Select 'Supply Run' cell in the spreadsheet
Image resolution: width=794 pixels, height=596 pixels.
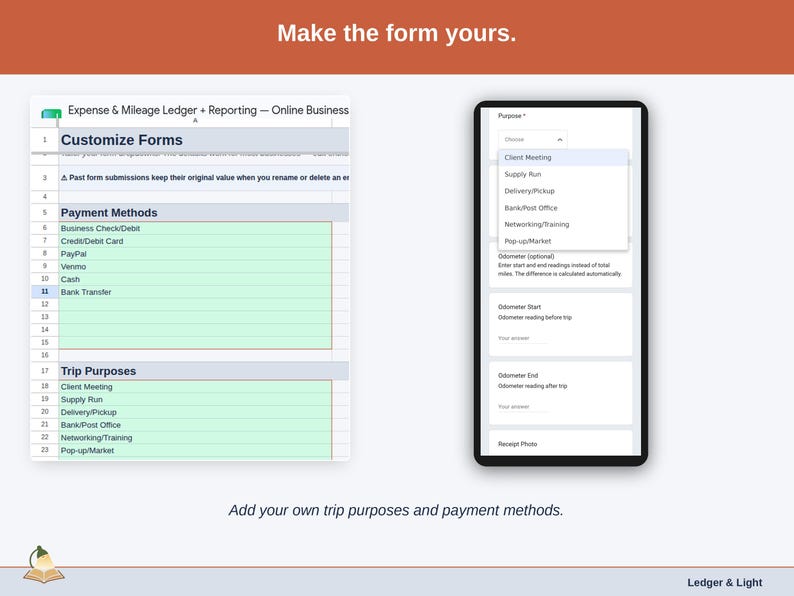[x=195, y=400]
